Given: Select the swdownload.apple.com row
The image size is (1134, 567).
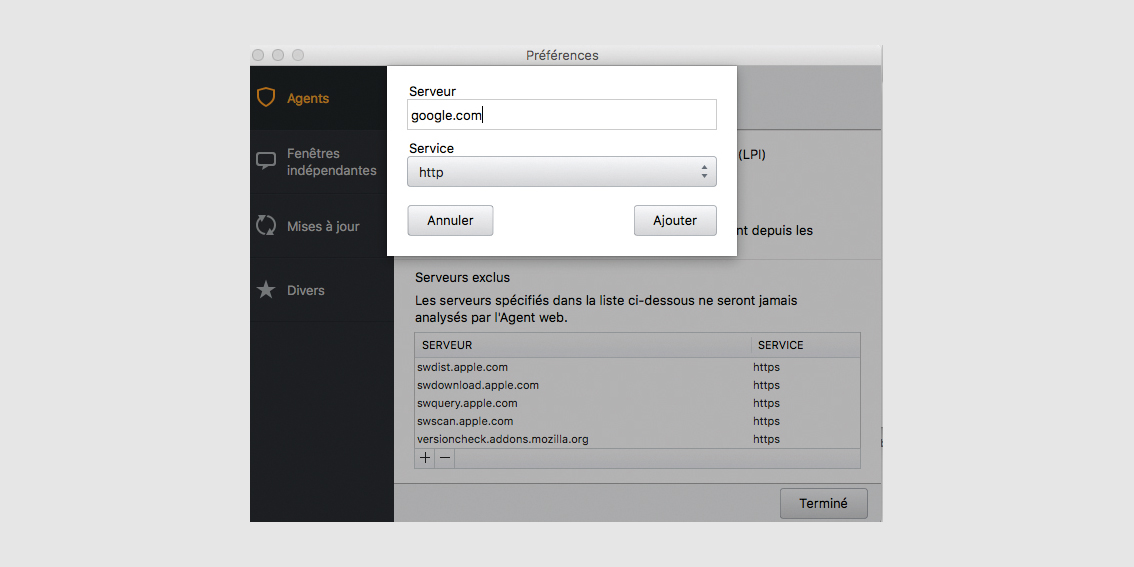Looking at the screenshot, I should (x=637, y=385).
